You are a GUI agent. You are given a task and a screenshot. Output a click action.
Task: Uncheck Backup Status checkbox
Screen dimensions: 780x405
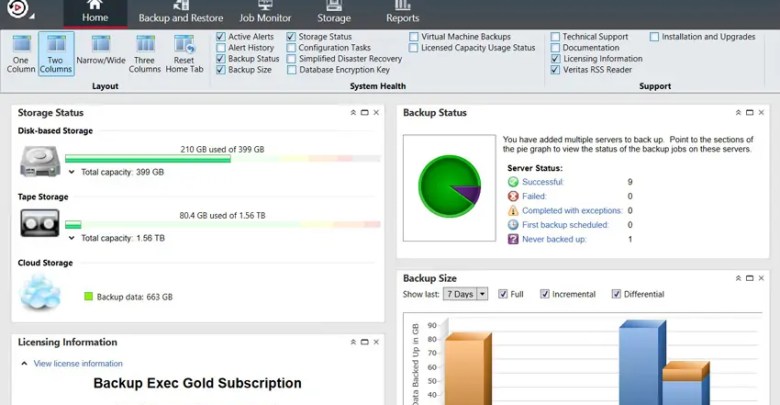coord(221,59)
